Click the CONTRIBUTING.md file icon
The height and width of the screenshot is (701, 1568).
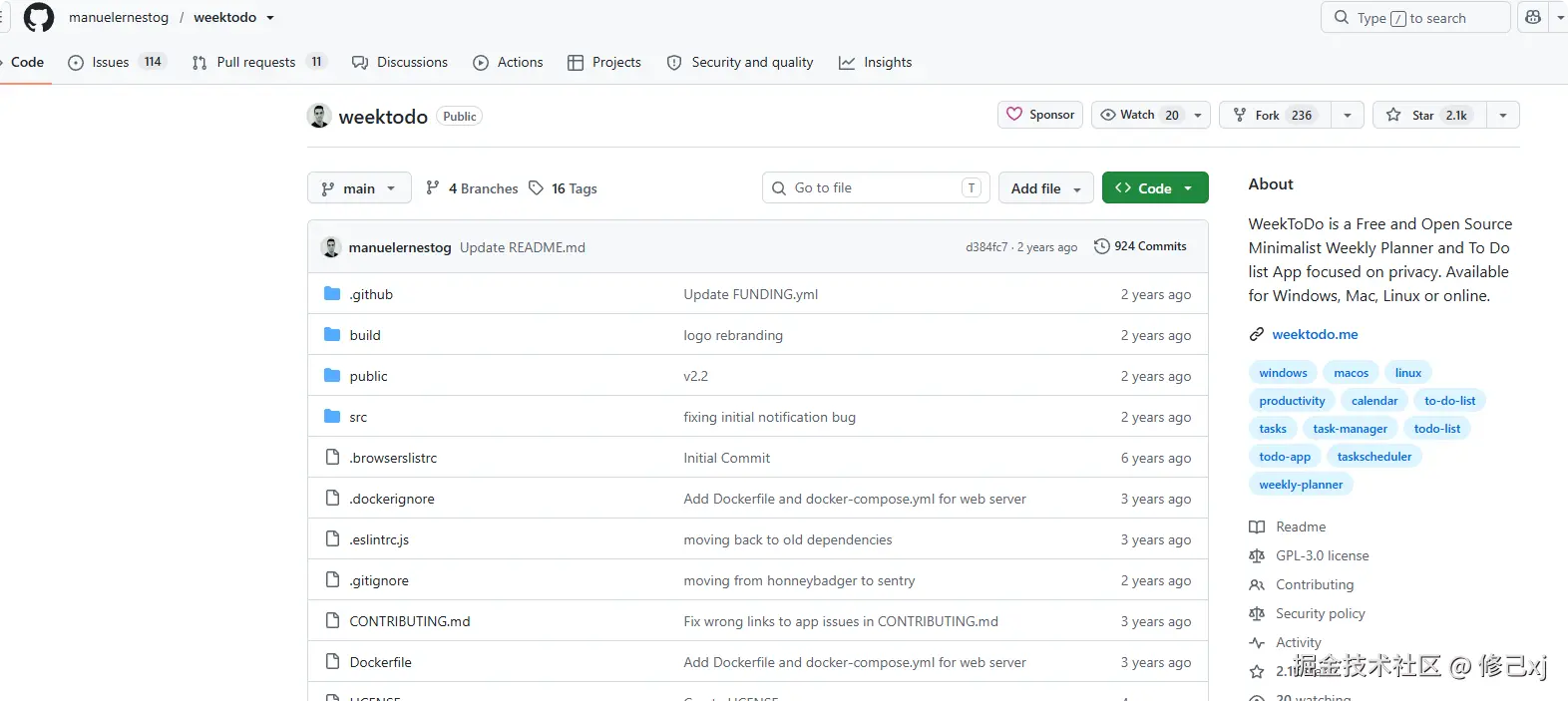333,620
